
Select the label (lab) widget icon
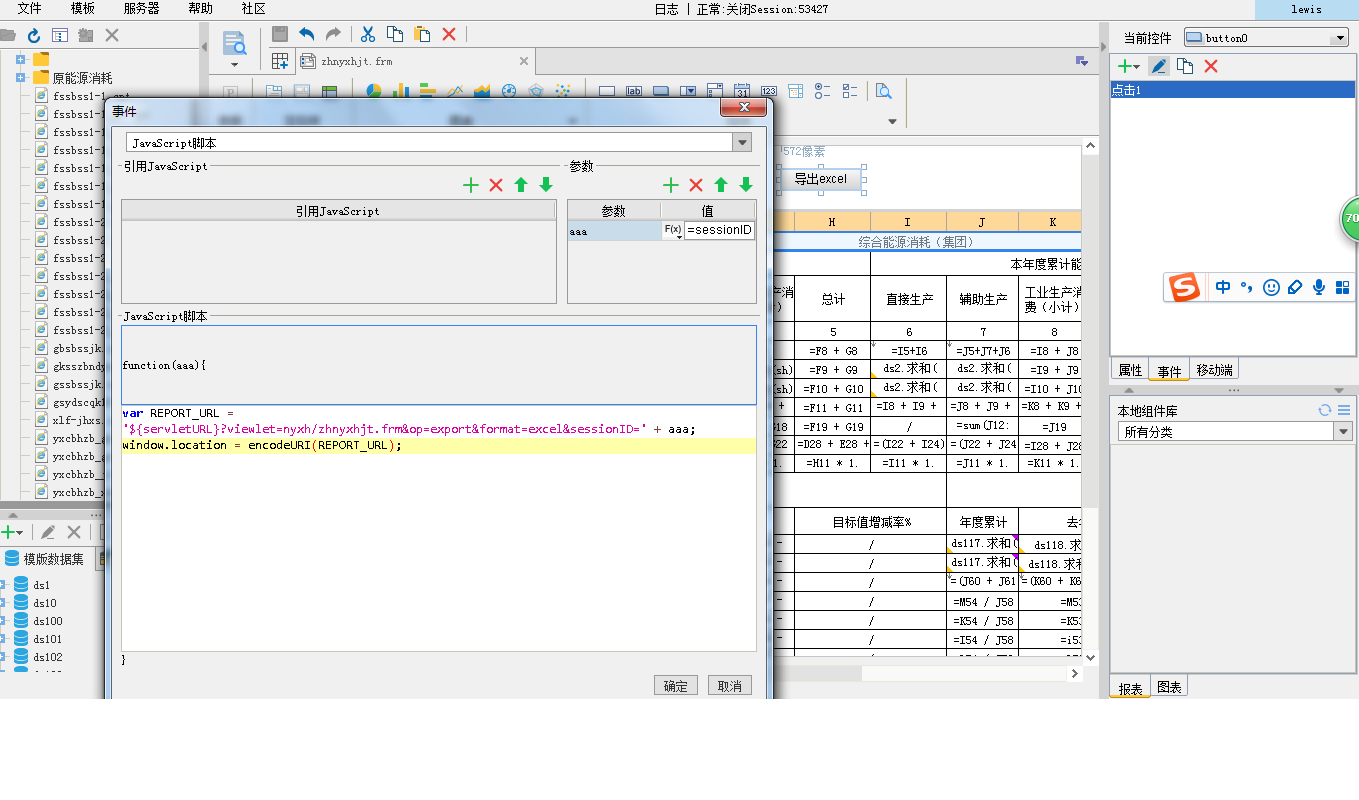pyautogui.click(x=633, y=91)
